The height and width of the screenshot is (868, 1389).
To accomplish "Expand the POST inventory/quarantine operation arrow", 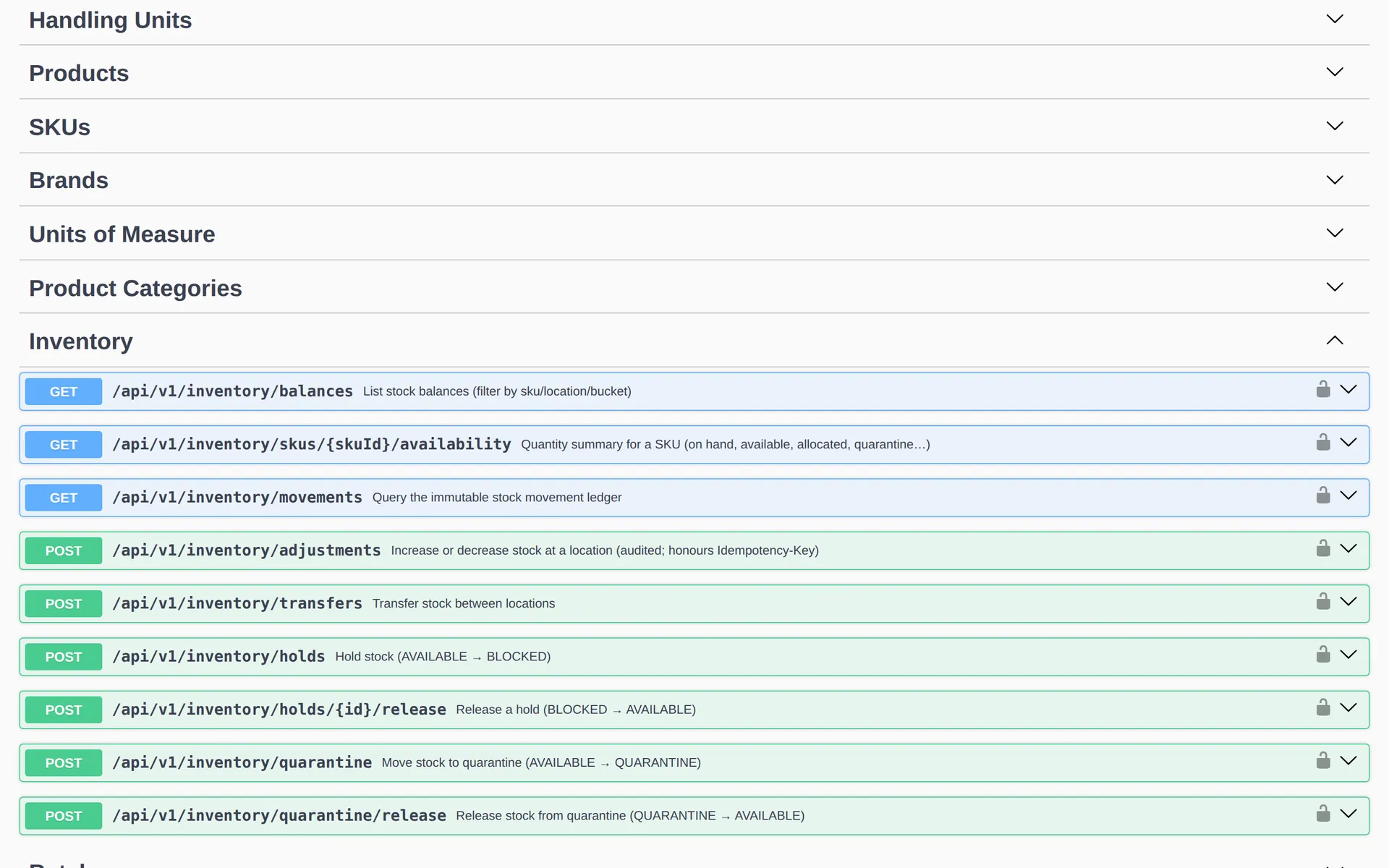I will (1348, 760).
